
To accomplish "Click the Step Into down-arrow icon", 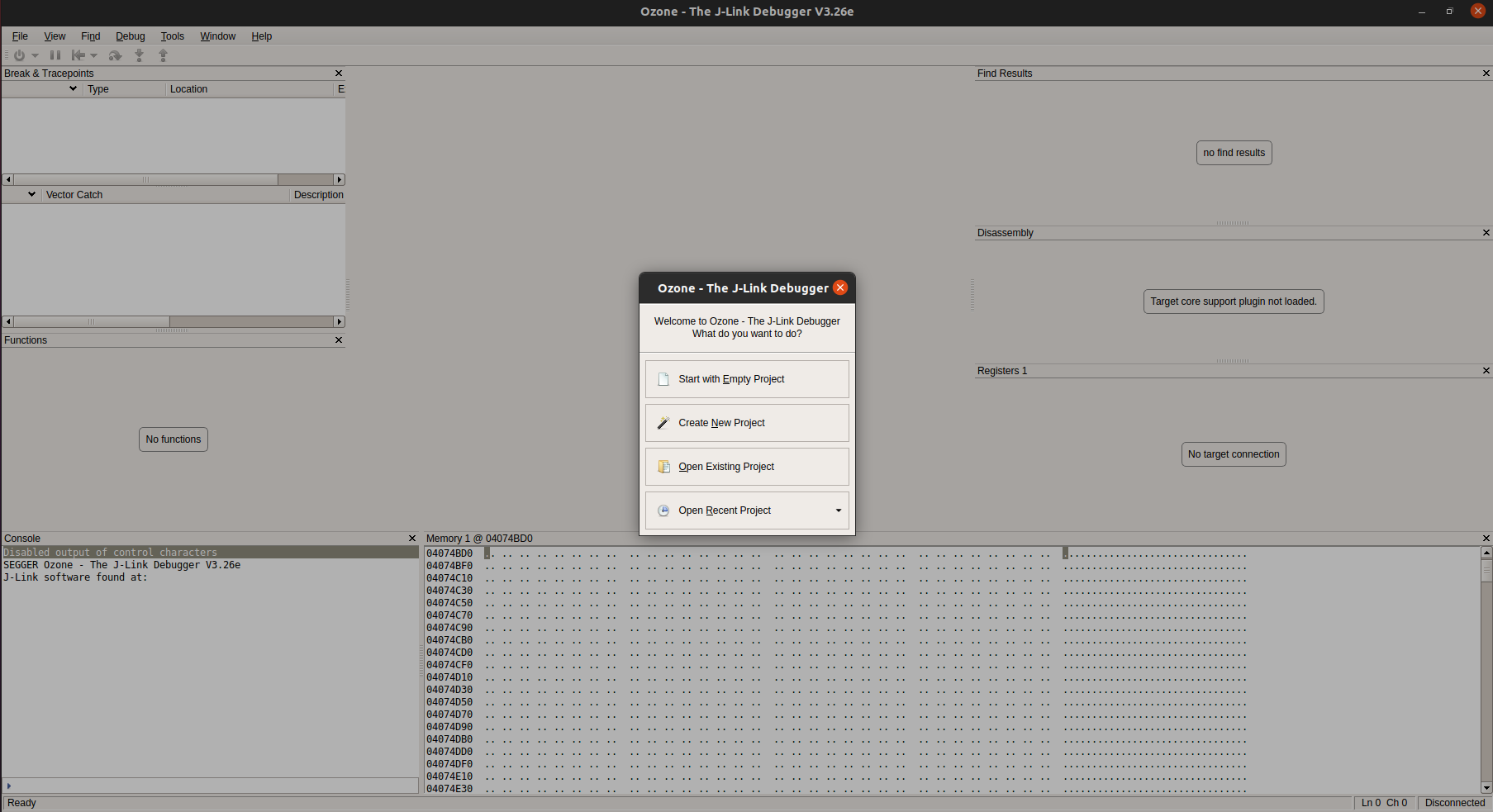I will (140, 55).
